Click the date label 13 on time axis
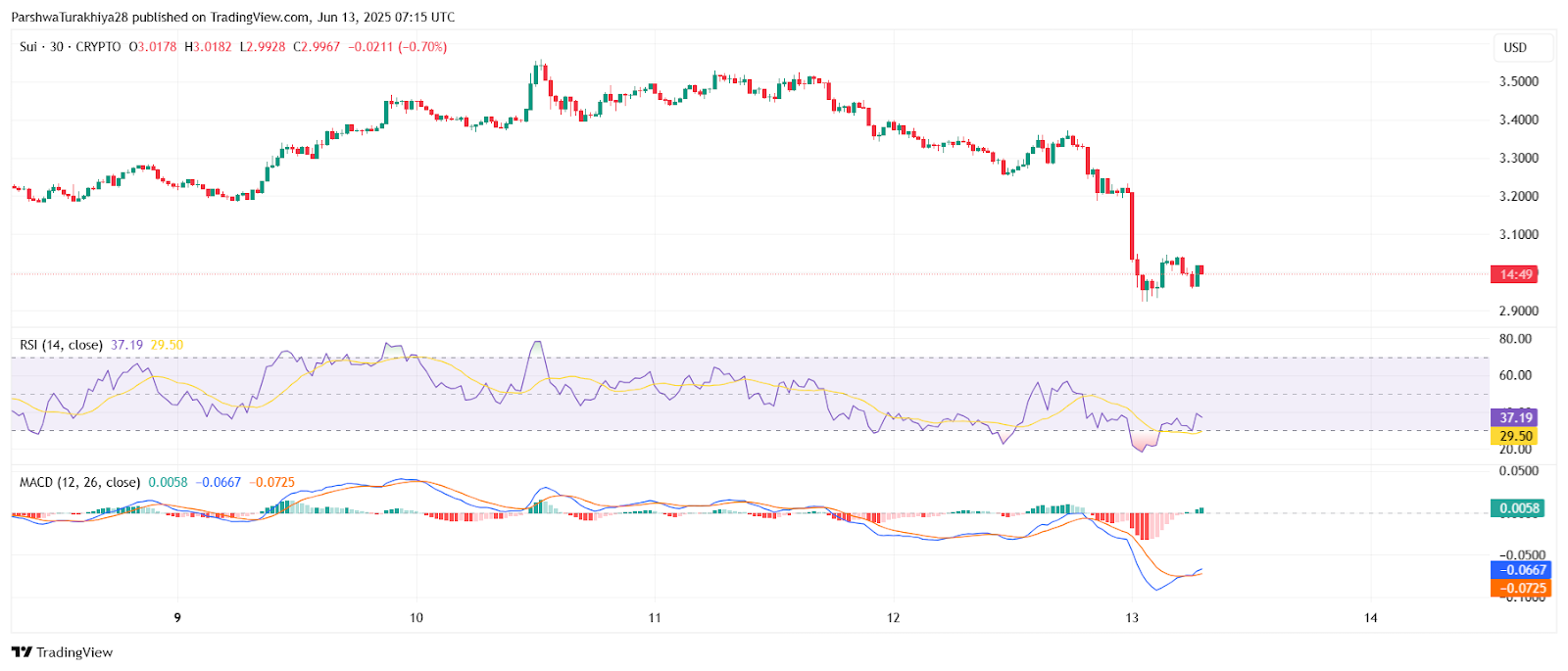This screenshot has width=1568, height=671. pos(1132,617)
